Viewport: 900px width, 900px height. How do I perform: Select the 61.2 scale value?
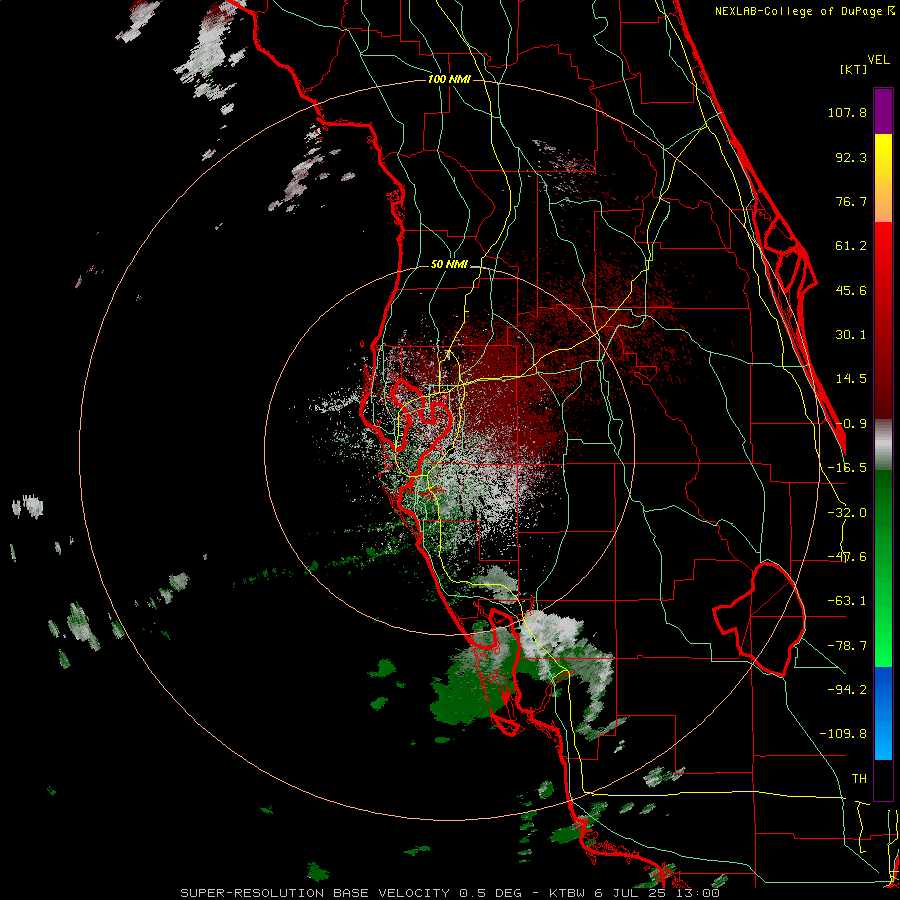point(851,246)
